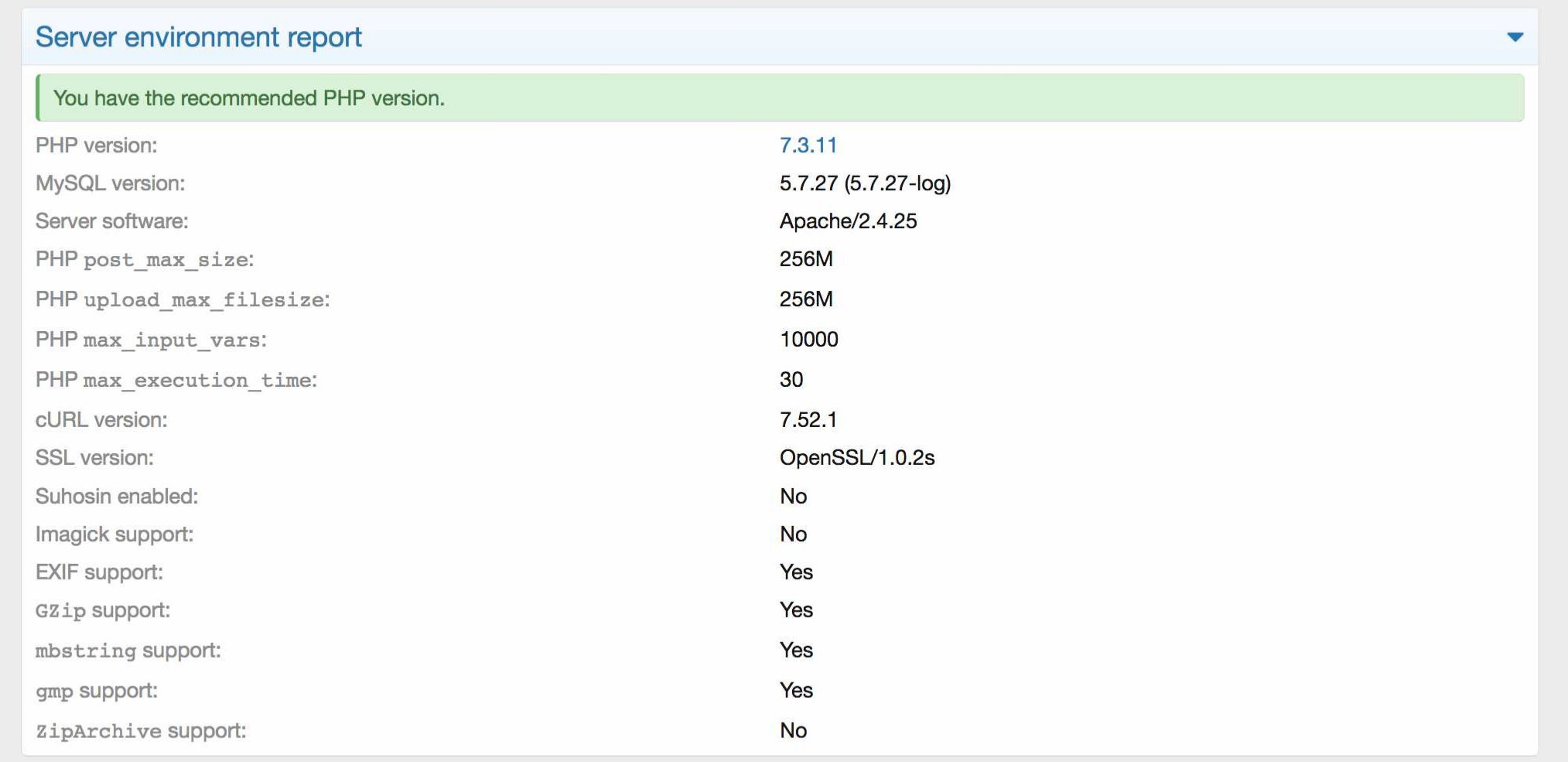Click the Suhosin enabled label
This screenshot has width=1568, height=762.
click(x=117, y=497)
